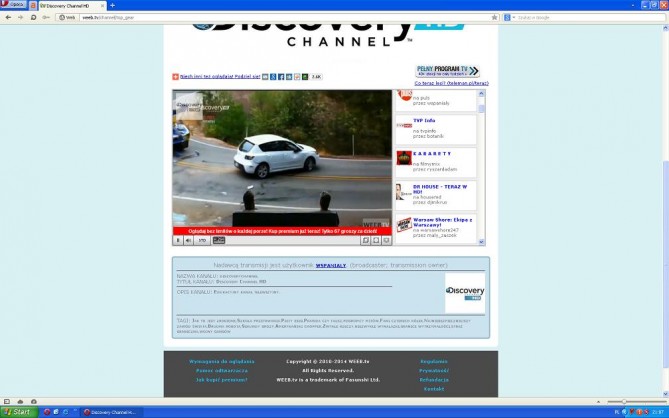669x418 pixels.
Task: Open the 'Jak kupić premium?' footer link
Action: coord(221,380)
